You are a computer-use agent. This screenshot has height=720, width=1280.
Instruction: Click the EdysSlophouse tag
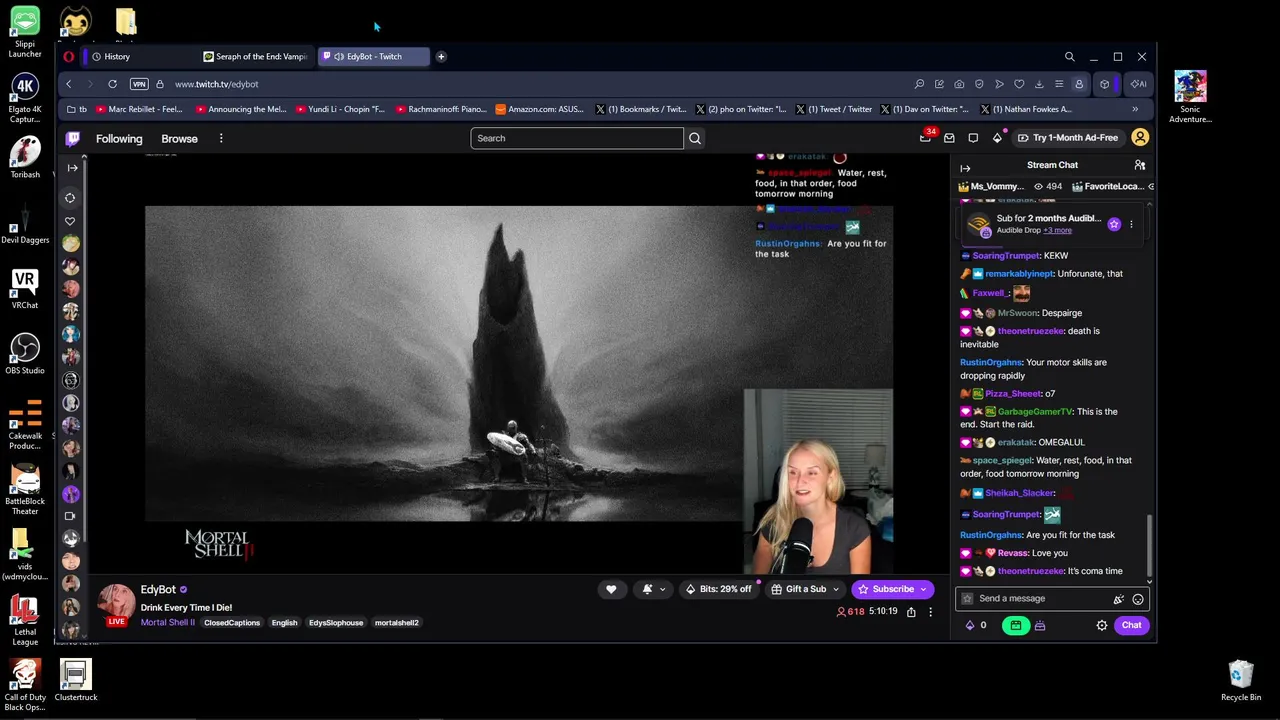336,623
